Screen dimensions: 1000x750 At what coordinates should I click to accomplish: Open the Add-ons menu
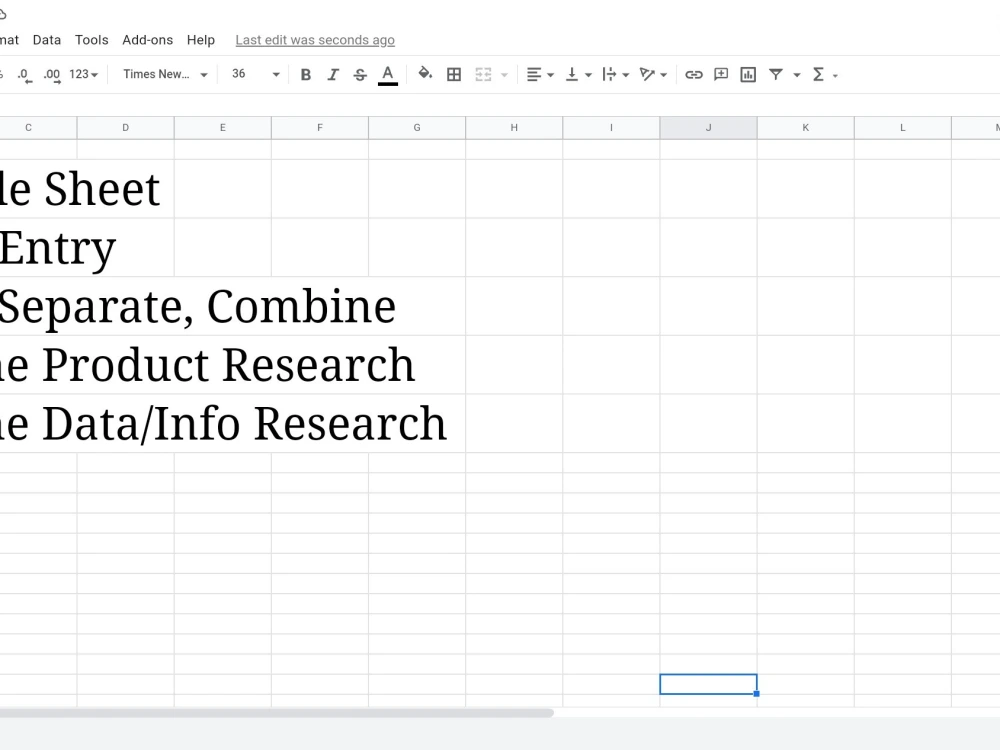click(x=147, y=40)
